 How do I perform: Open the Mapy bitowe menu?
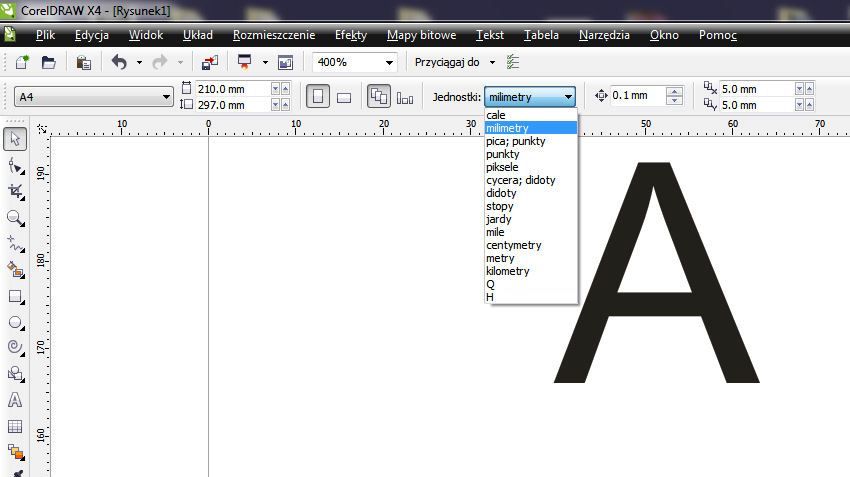click(x=421, y=35)
